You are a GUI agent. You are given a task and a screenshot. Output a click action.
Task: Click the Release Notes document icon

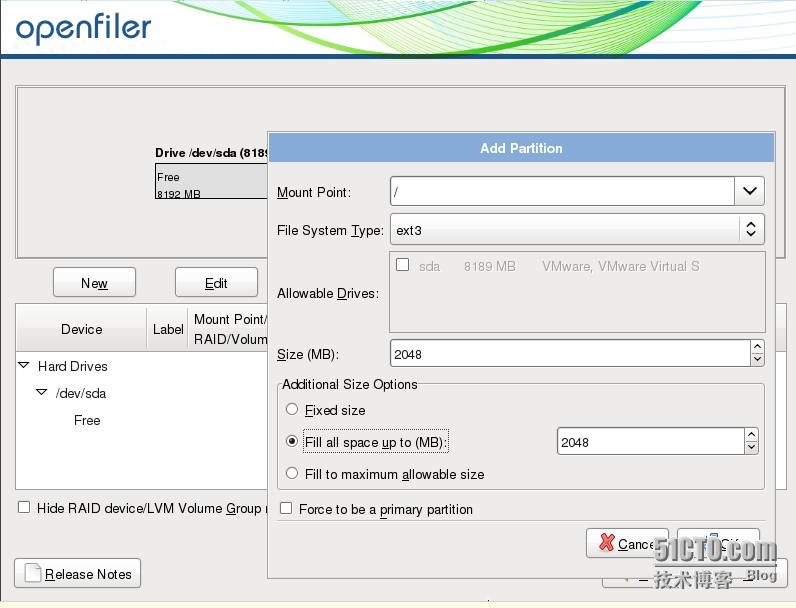point(33,574)
